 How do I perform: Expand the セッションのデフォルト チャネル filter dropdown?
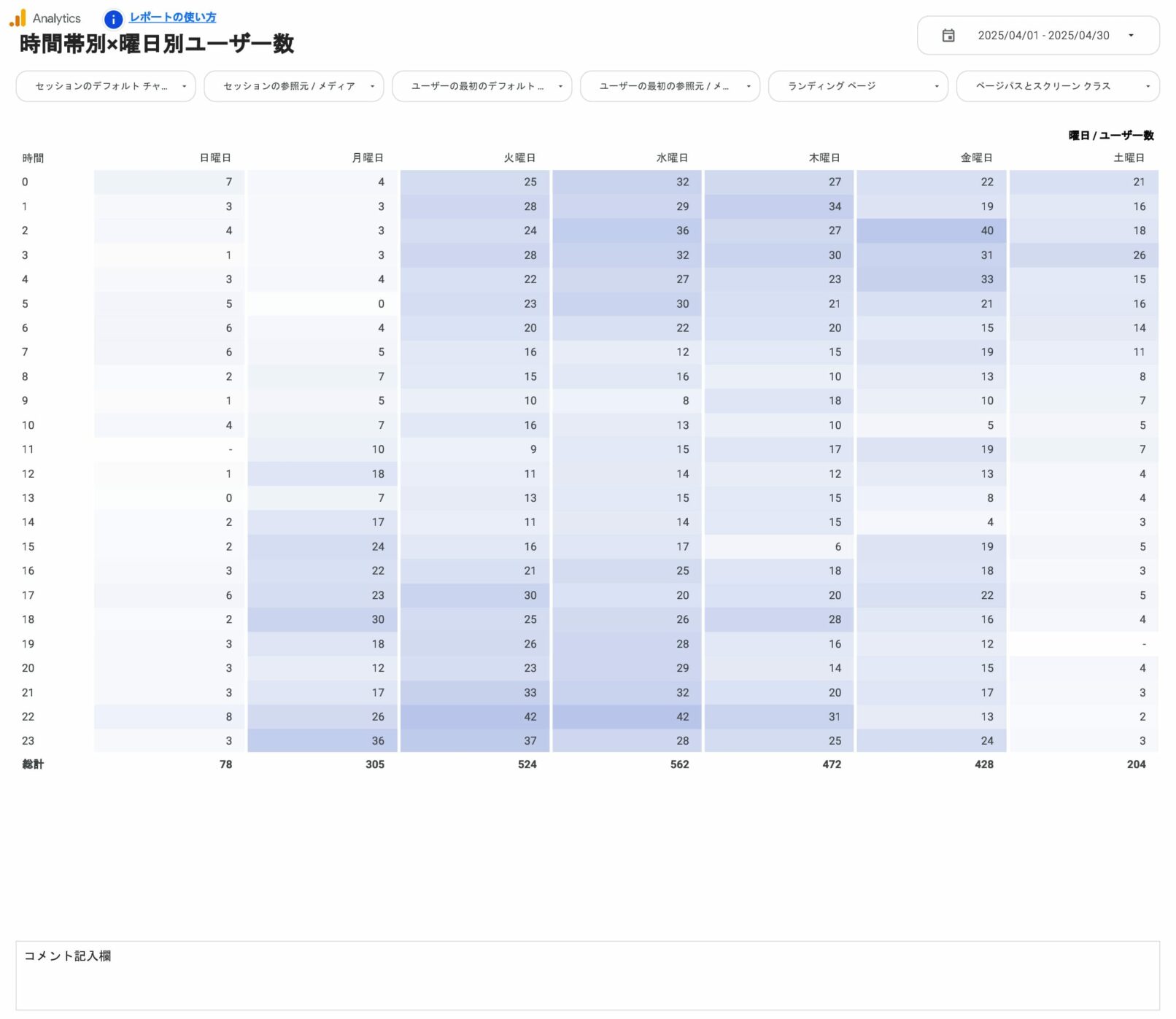pos(106,86)
